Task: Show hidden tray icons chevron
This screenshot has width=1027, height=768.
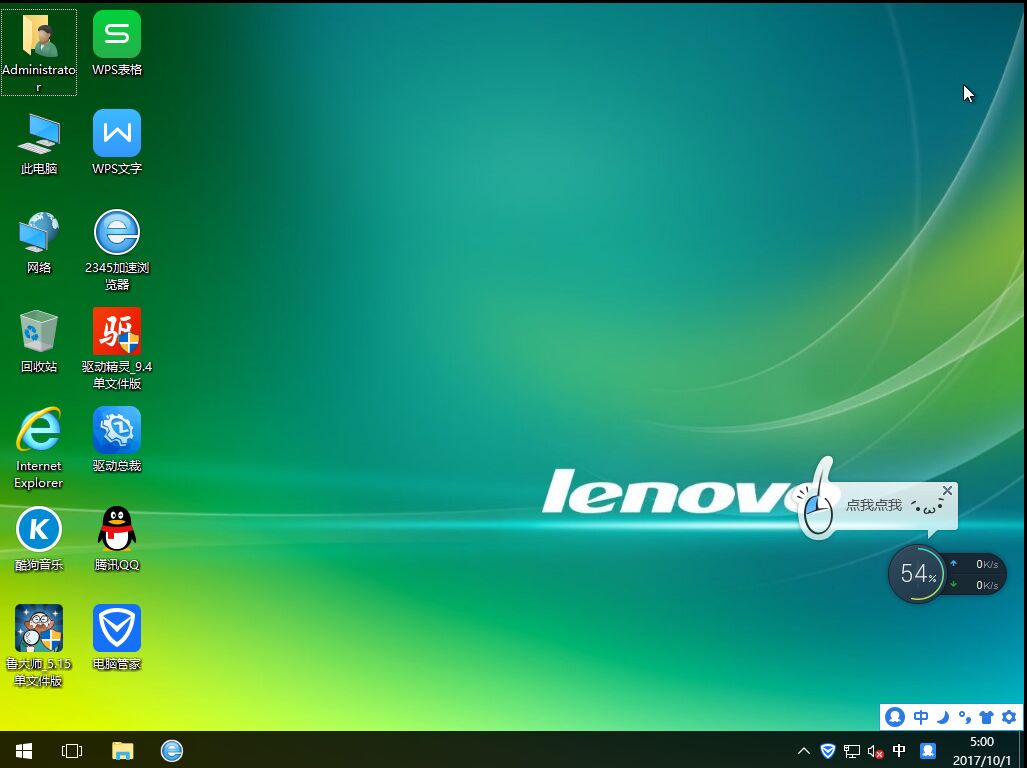Action: click(x=804, y=751)
